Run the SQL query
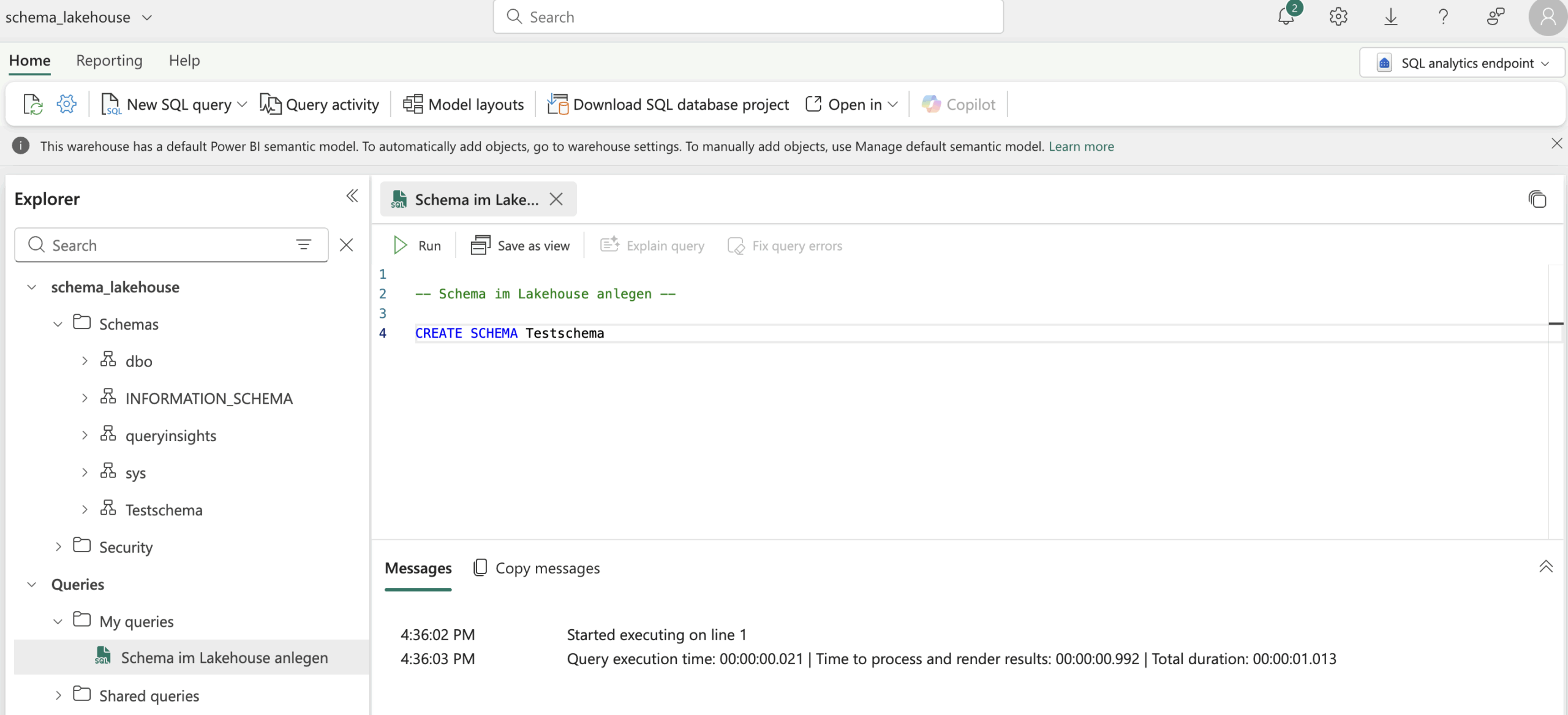The image size is (1568, 715). [417, 246]
